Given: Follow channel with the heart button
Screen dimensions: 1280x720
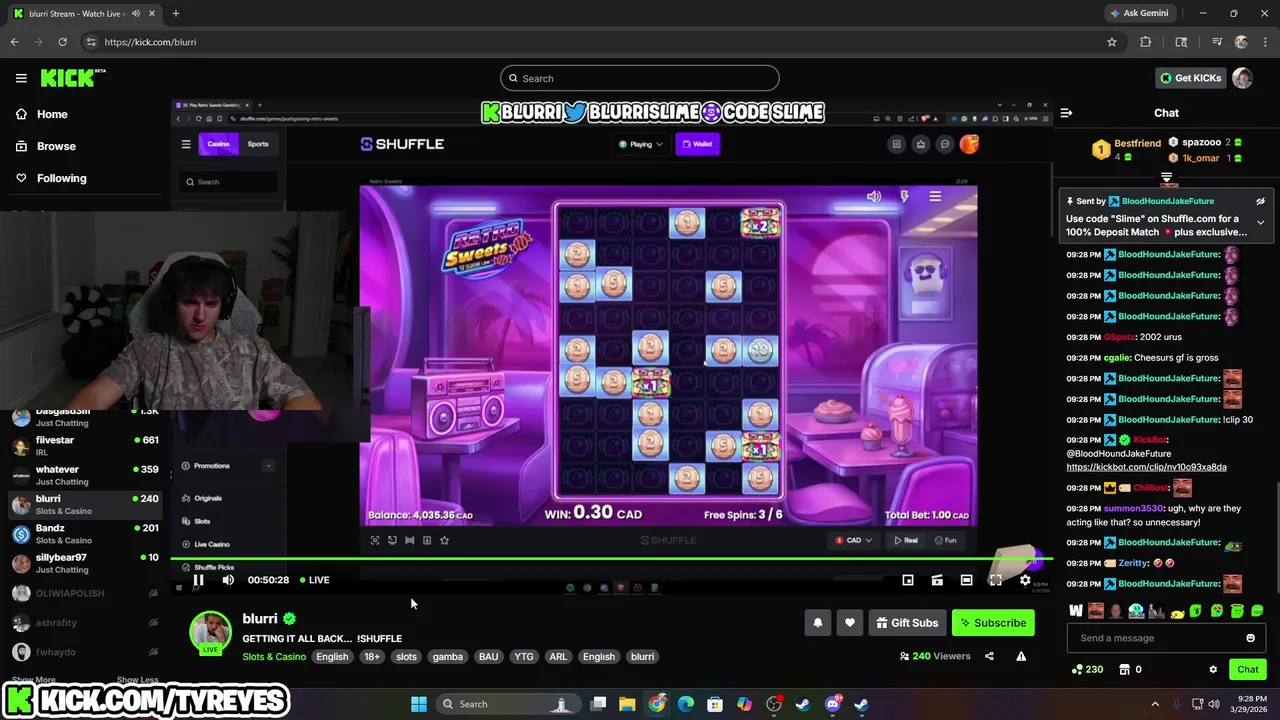Looking at the screenshot, I should coord(849,623).
